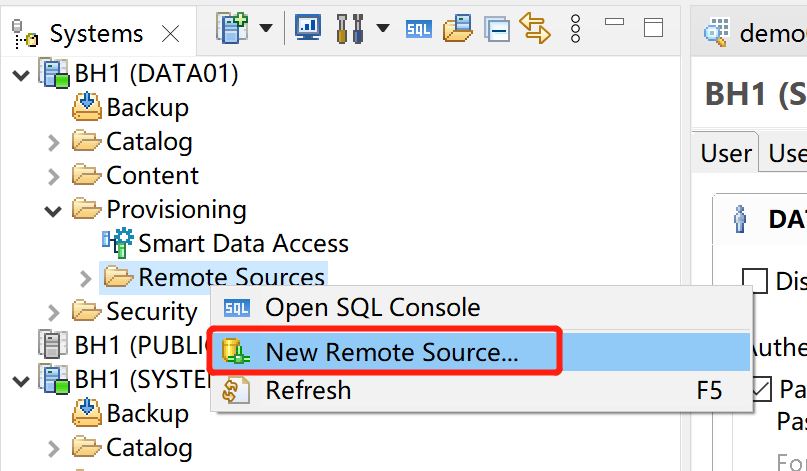The height and width of the screenshot is (471, 807).
Task: Click the folder icon in Systems toolbar
Action: pyautogui.click(x=458, y=27)
